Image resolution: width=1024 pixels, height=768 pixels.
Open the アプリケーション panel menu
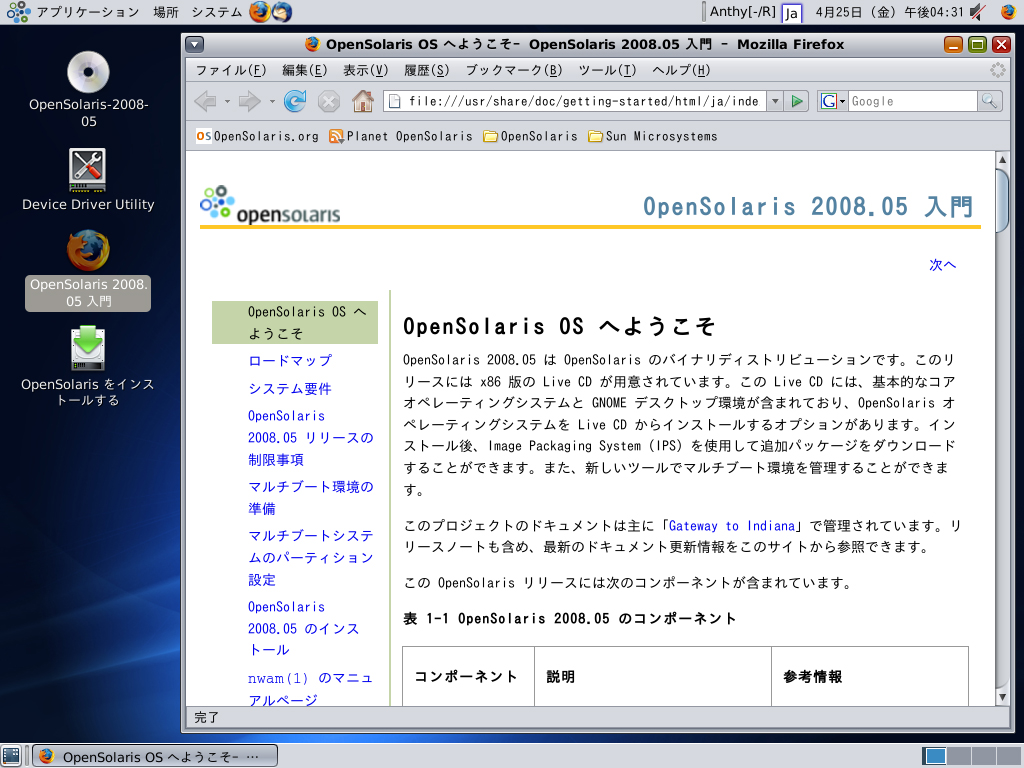[73, 12]
